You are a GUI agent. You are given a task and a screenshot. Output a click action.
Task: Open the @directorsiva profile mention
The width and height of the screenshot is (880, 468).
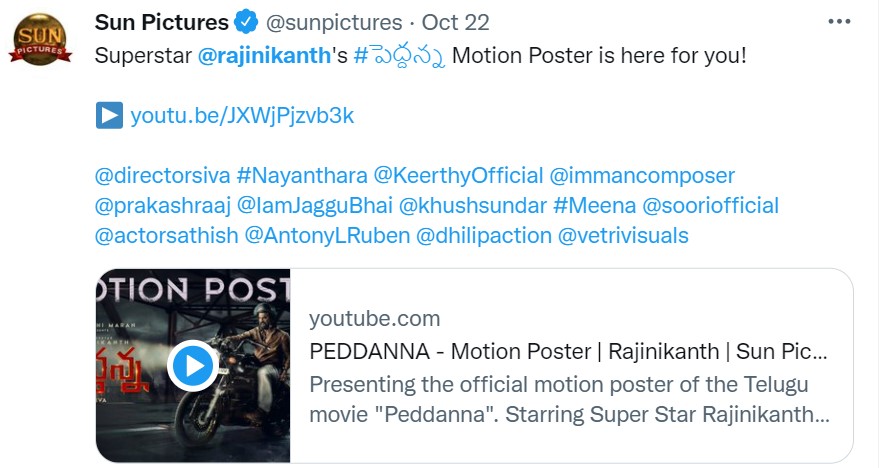click(162, 177)
